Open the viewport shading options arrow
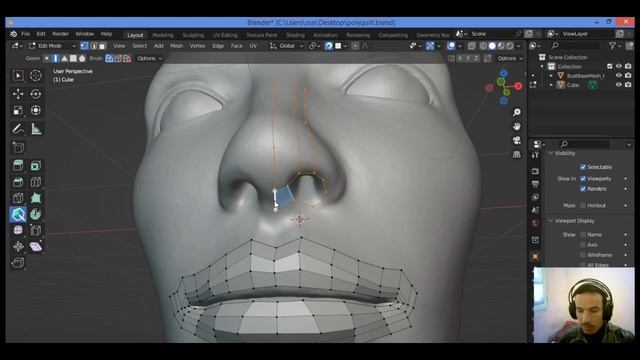640x360 pixels. (x=518, y=46)
